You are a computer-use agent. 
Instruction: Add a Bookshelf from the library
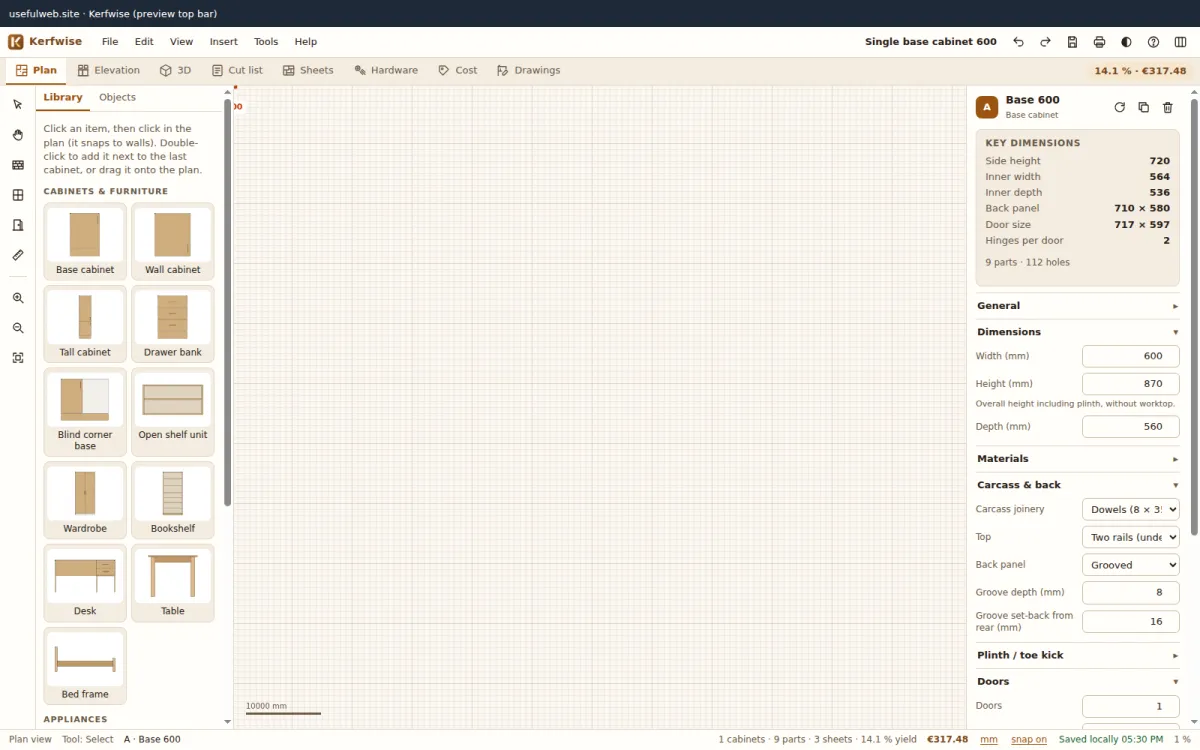(173, 499)
